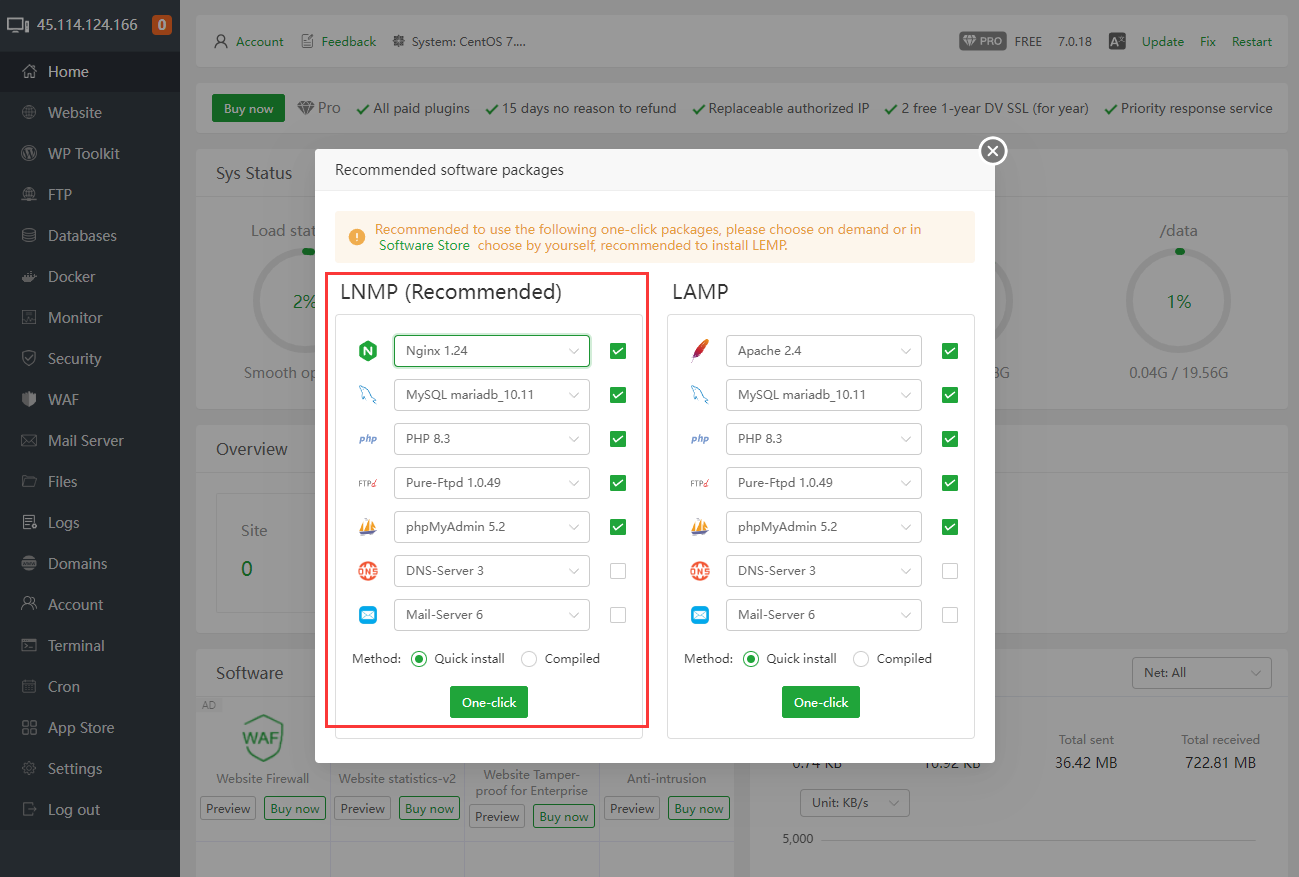The height and width of the screenshot is (877, 1299).
Task: Enable the Mail-Server 6 checkbox in LNMP
Action: (x=618, y=615)
